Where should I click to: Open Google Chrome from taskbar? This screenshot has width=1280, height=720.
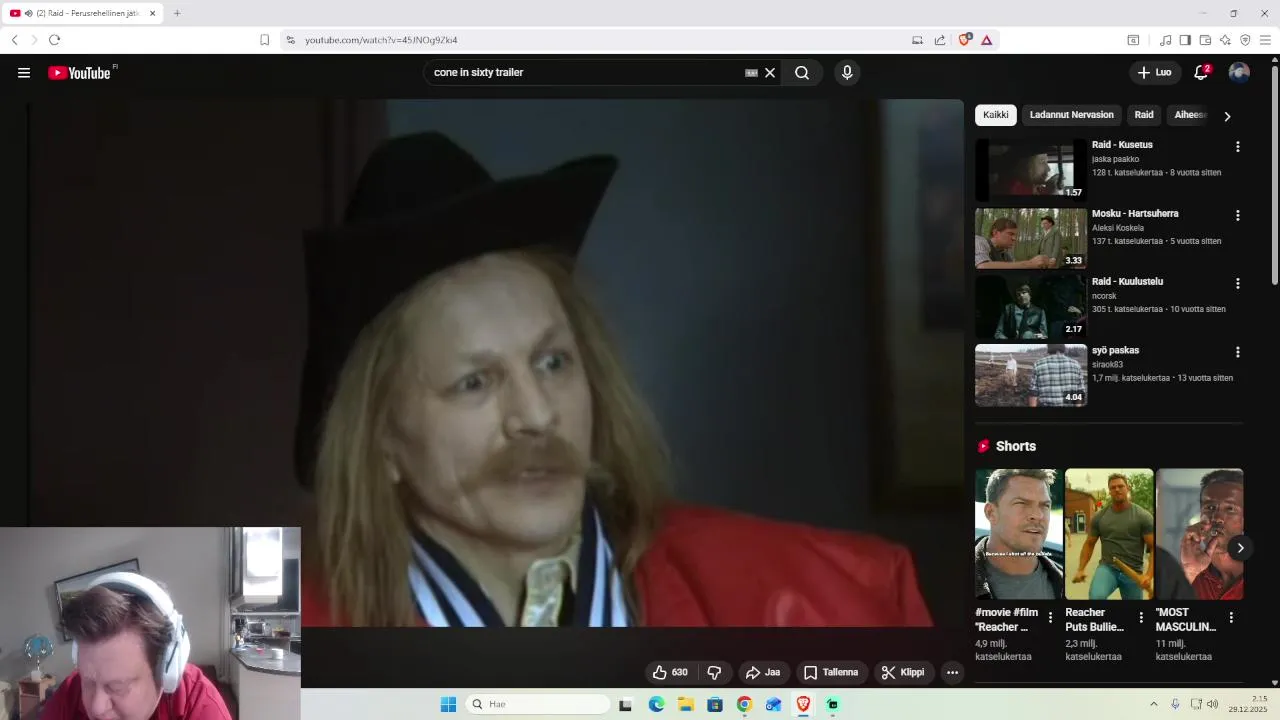pyautogui.click(x=744, y=704)
